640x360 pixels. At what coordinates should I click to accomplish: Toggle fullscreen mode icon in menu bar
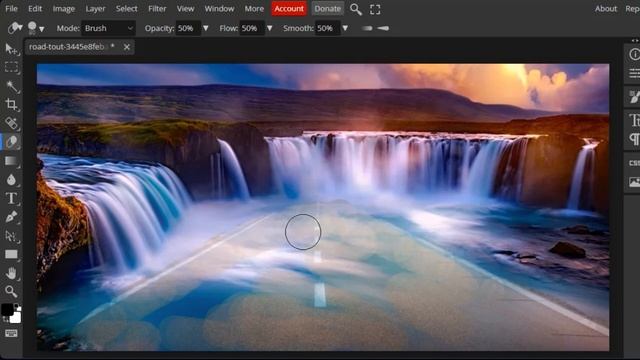click(375, 9)
